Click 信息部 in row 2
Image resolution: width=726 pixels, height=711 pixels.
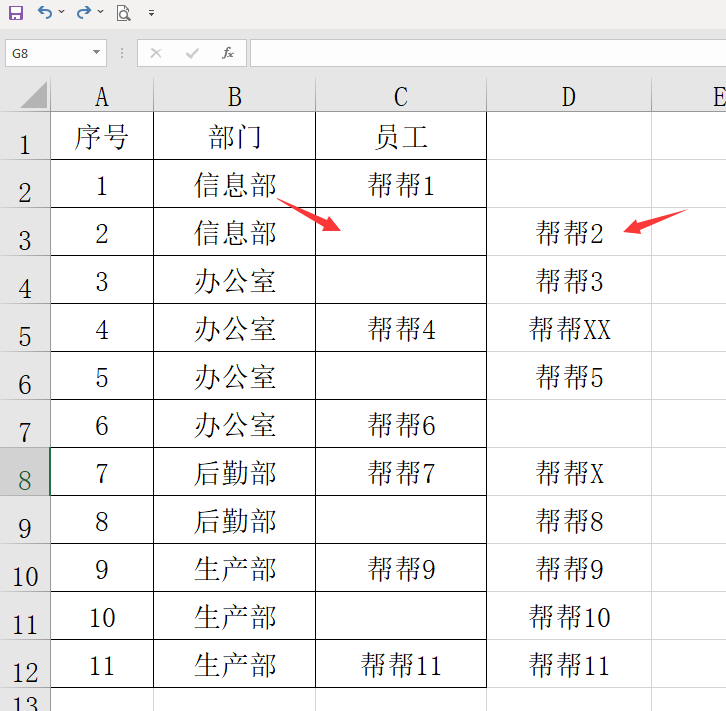point(234,184)
